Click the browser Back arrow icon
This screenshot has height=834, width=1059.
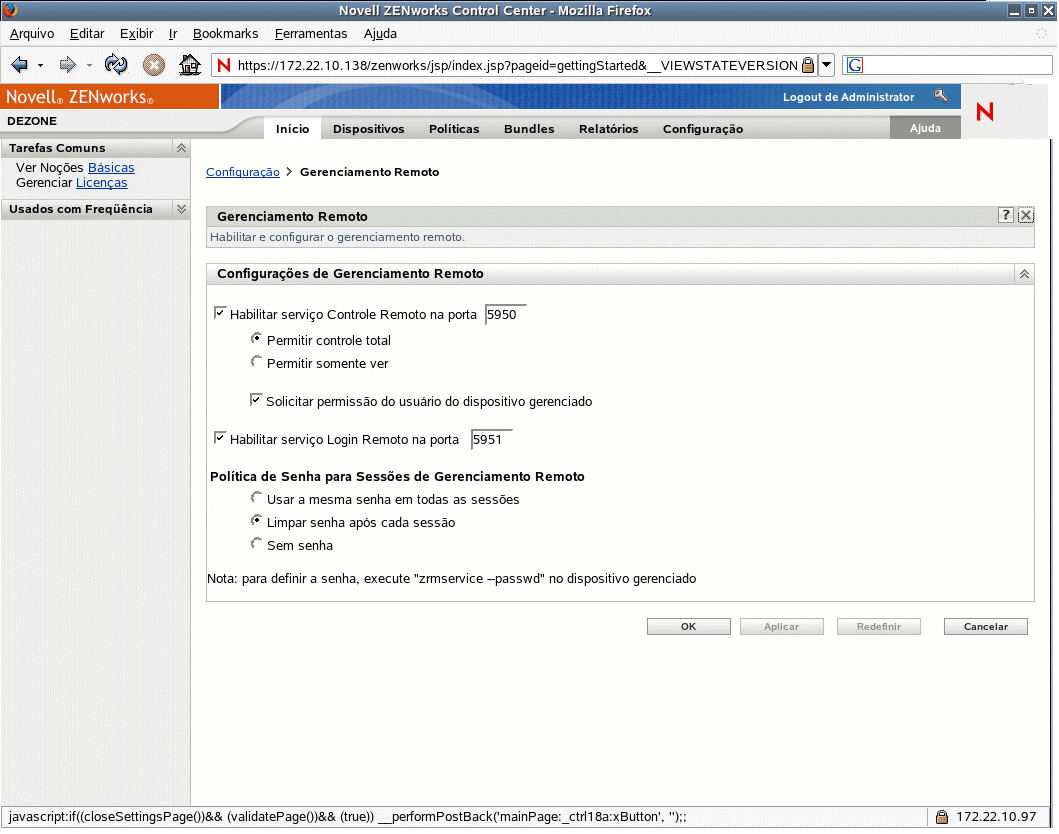20,65
